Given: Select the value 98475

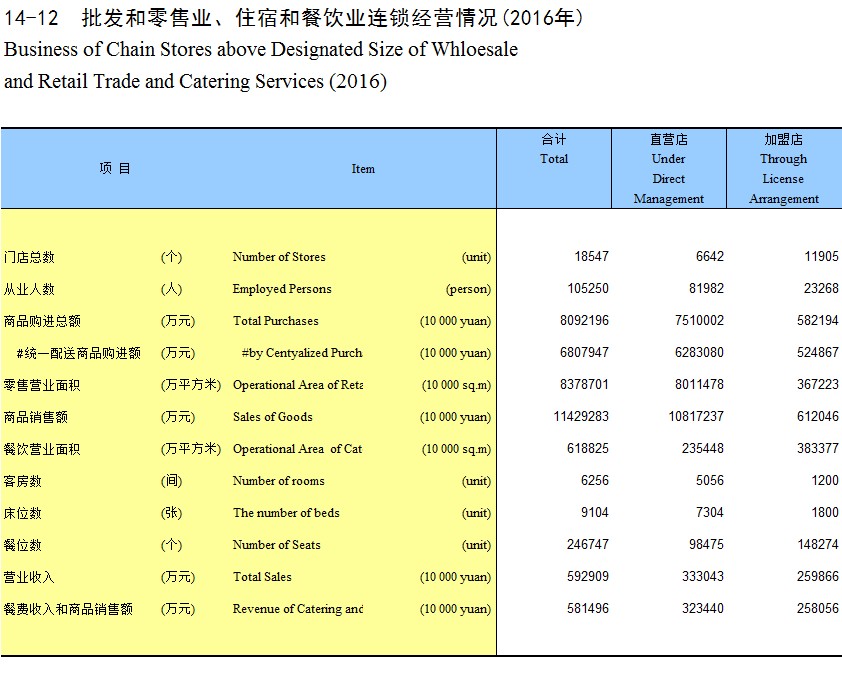Looking at the screenshot, I should pos(706,545).
